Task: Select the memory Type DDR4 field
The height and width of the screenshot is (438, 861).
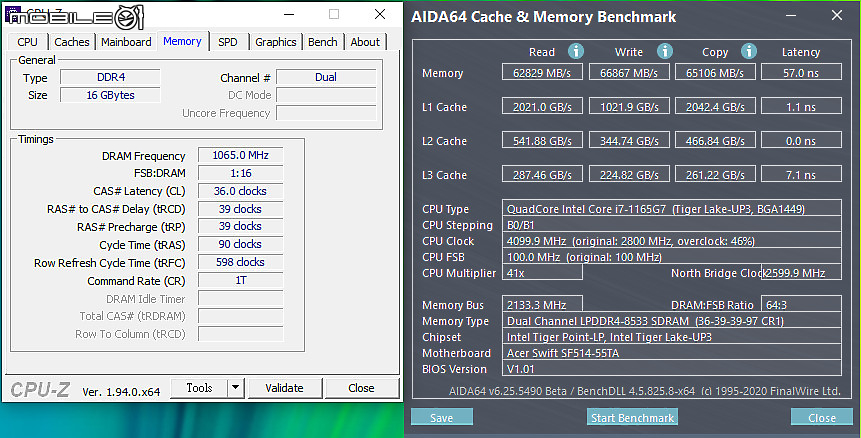Action: tap(110, 77)
